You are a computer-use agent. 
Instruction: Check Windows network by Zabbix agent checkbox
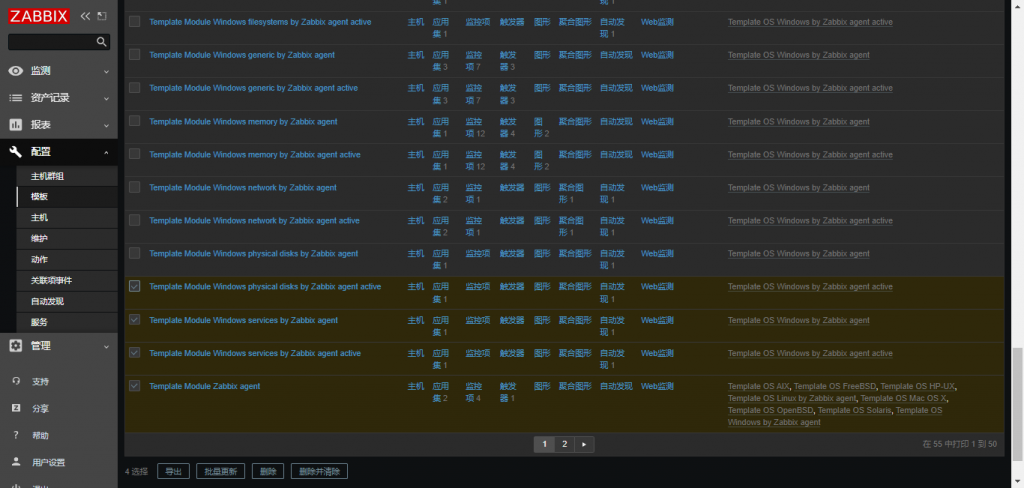pos(135,187)
